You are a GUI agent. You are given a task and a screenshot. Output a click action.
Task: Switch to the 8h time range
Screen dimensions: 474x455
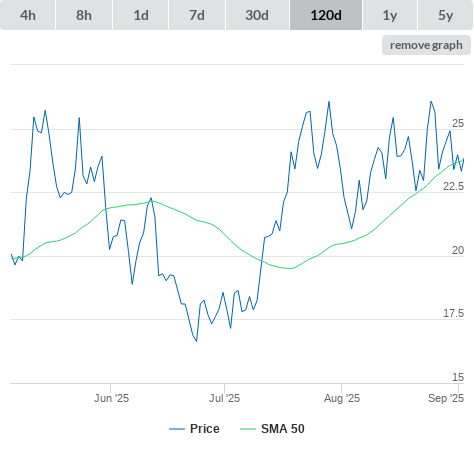point(84,15)
